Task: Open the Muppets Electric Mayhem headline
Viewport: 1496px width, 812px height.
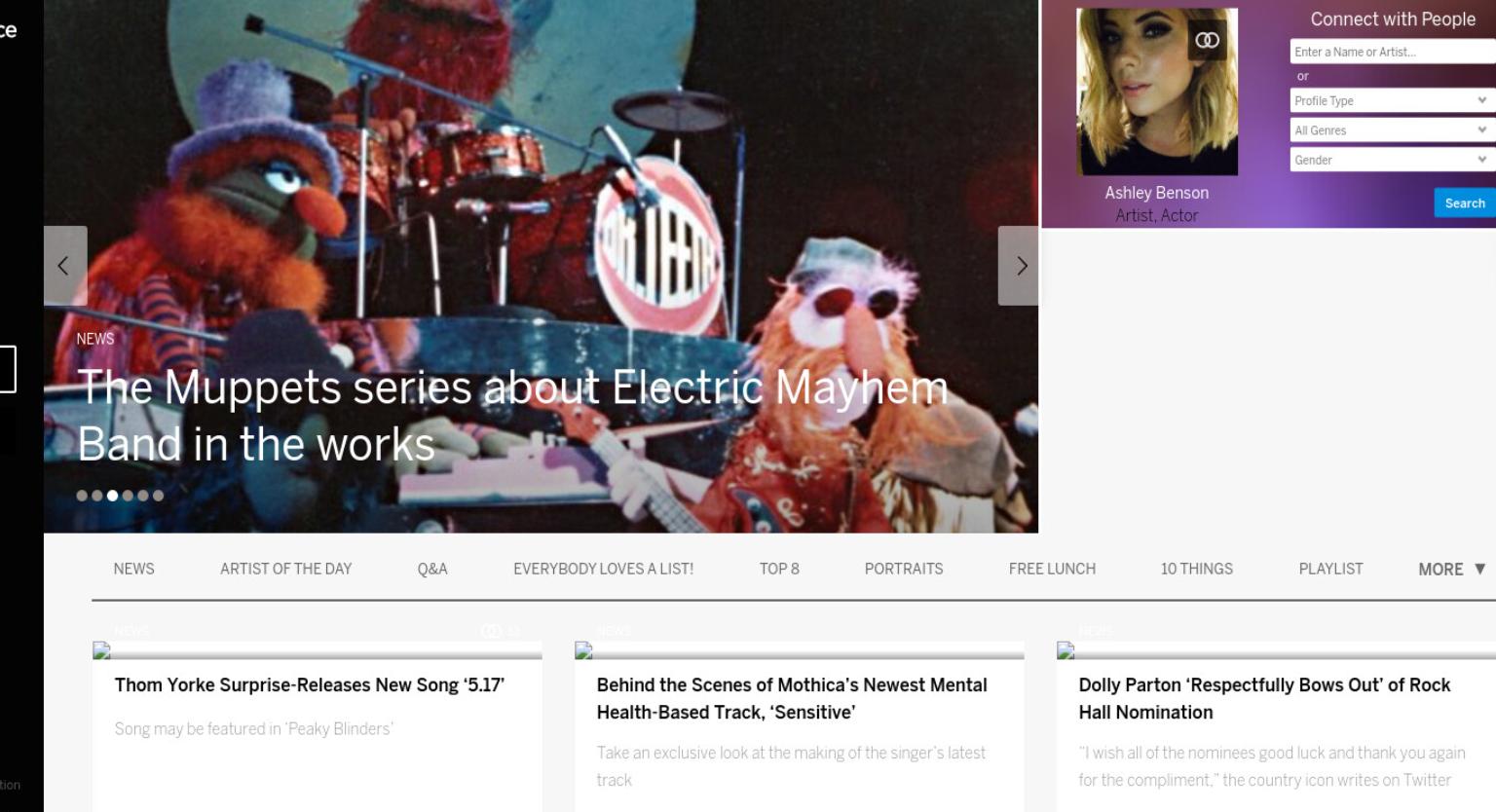Action: click(x=512, y=416)
